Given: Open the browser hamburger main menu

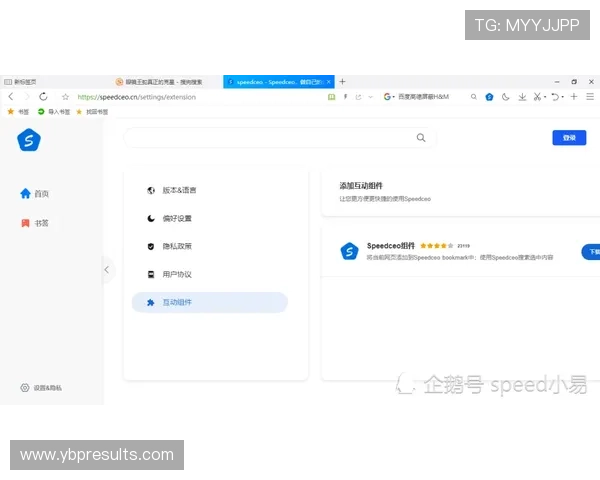Looking at the screenshot, I should point(590,97).
